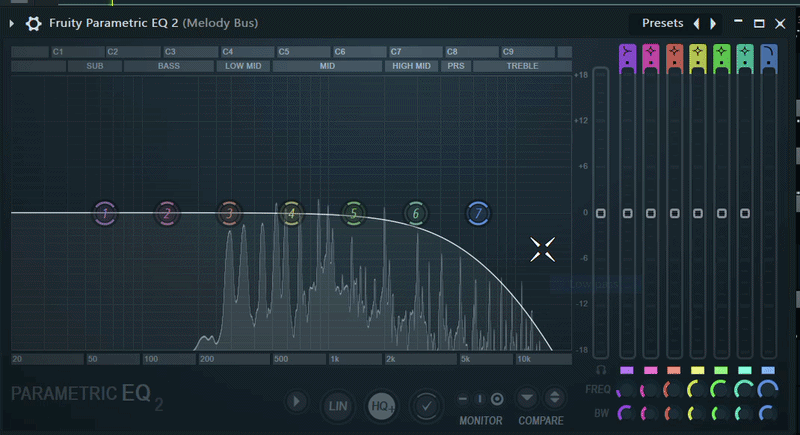Select band 3 node on EQ graph

coord(229,213)
